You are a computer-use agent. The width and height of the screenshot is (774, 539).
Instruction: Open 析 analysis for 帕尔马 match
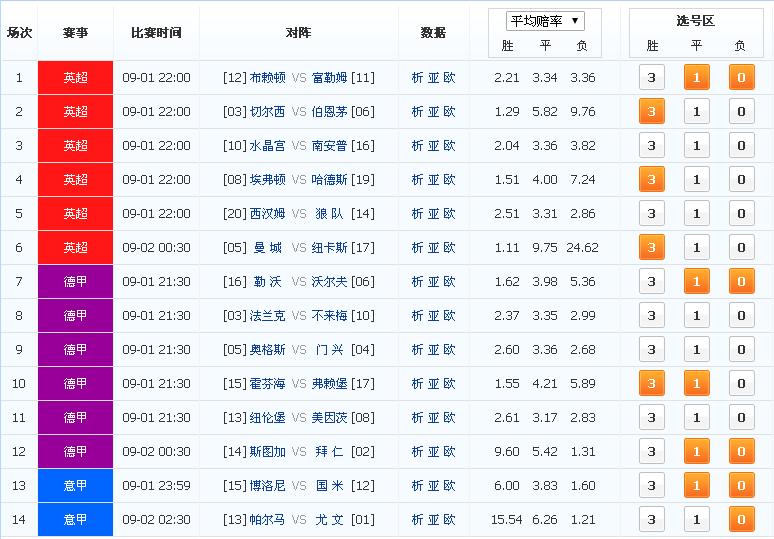[418, 519]
